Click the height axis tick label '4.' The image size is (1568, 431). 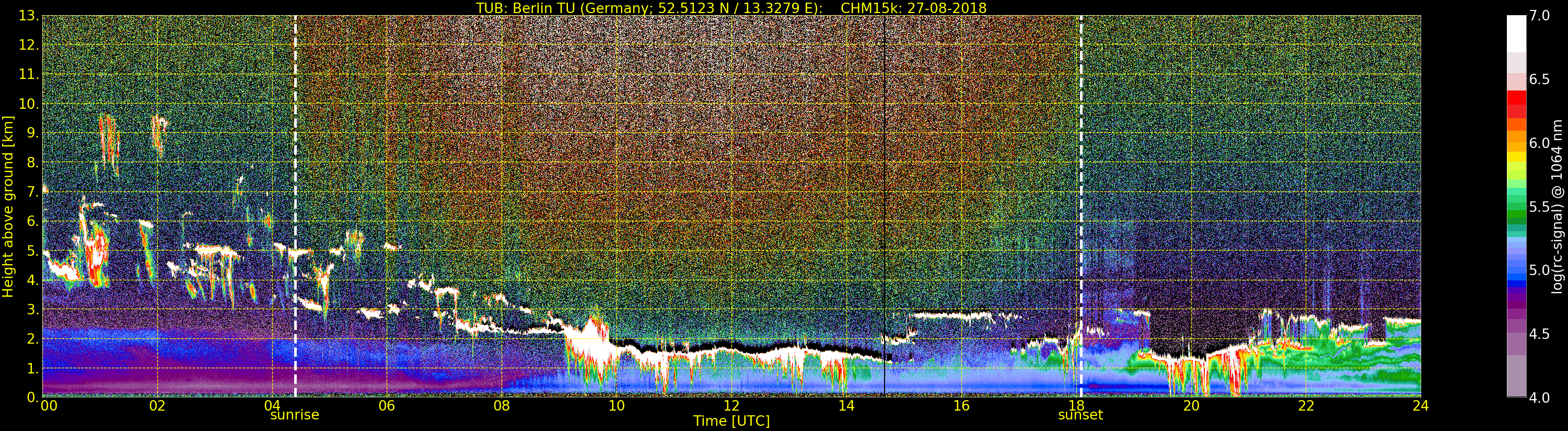(x=32, y=279)
